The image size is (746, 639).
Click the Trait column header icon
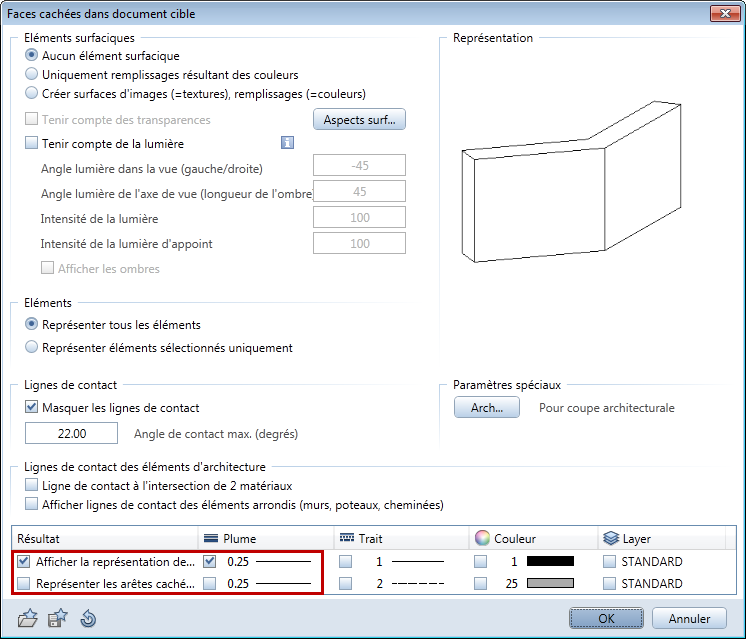347,538
